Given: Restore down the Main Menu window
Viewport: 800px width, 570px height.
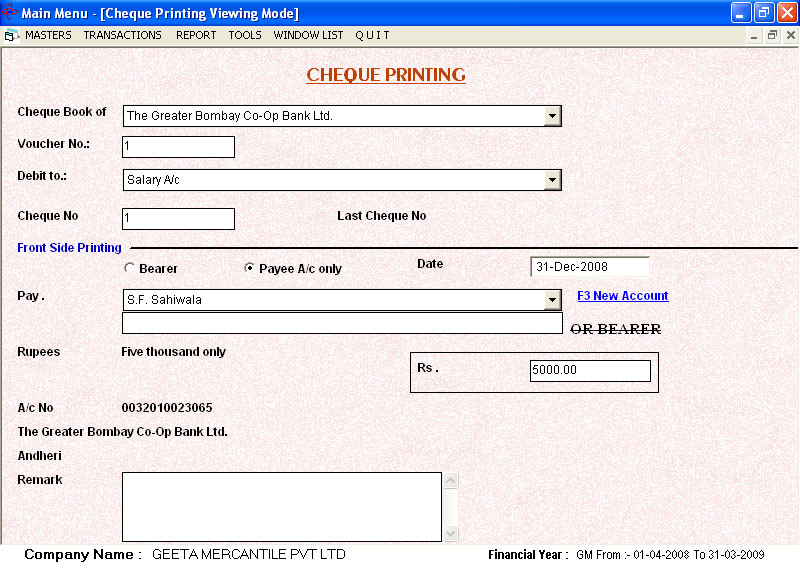Looking at the screenshot, I should [764, 13].
